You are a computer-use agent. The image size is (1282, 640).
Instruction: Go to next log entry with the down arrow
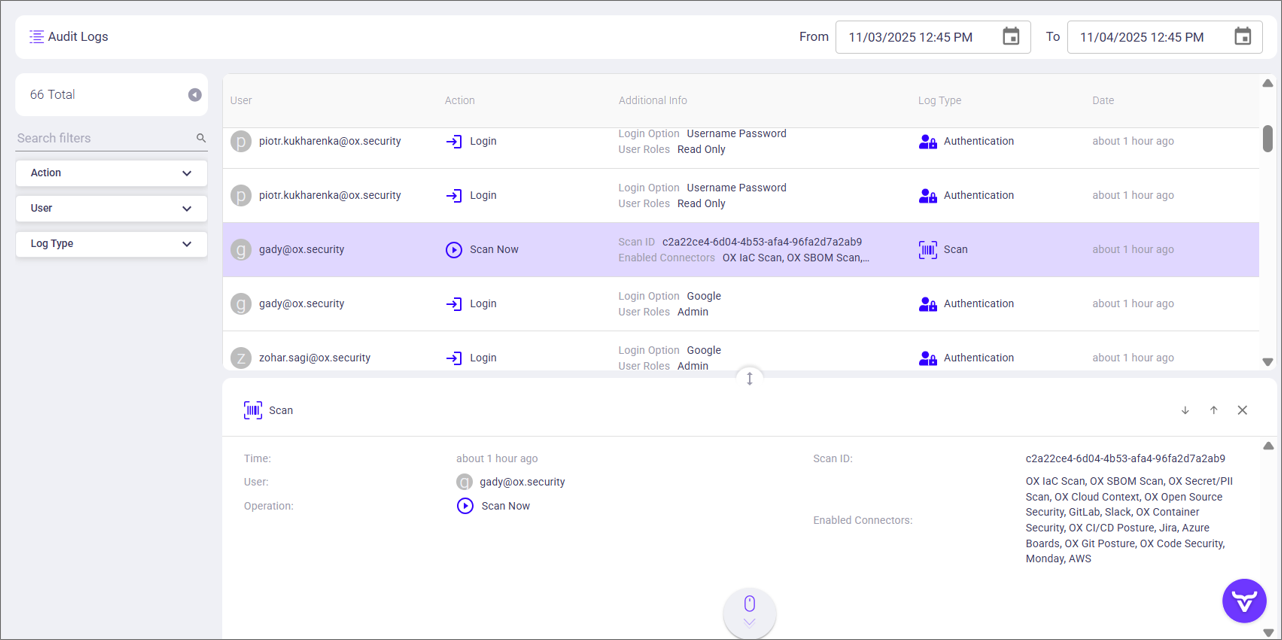click(x=1185, y=410)
